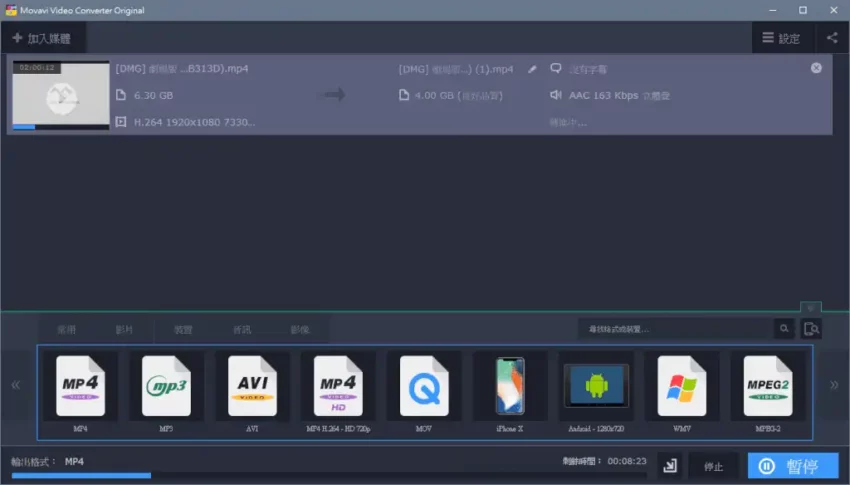This screenshot has height=485, width=850.
Task: Click the 加入媒體 add media button
Action: click(42, 38)
